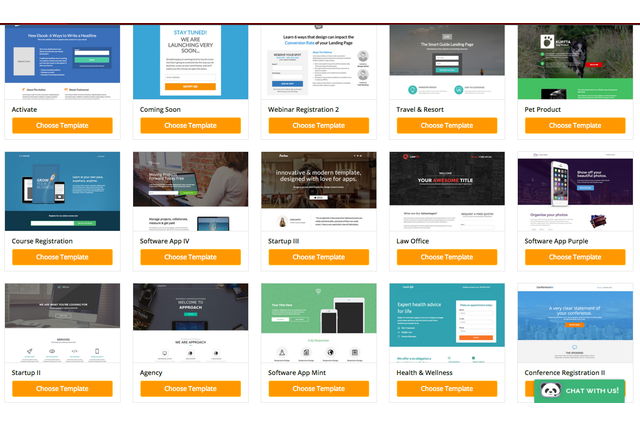Pick the Pet Product template button
This screenshot has height=426, width=640.
[574, 126]
